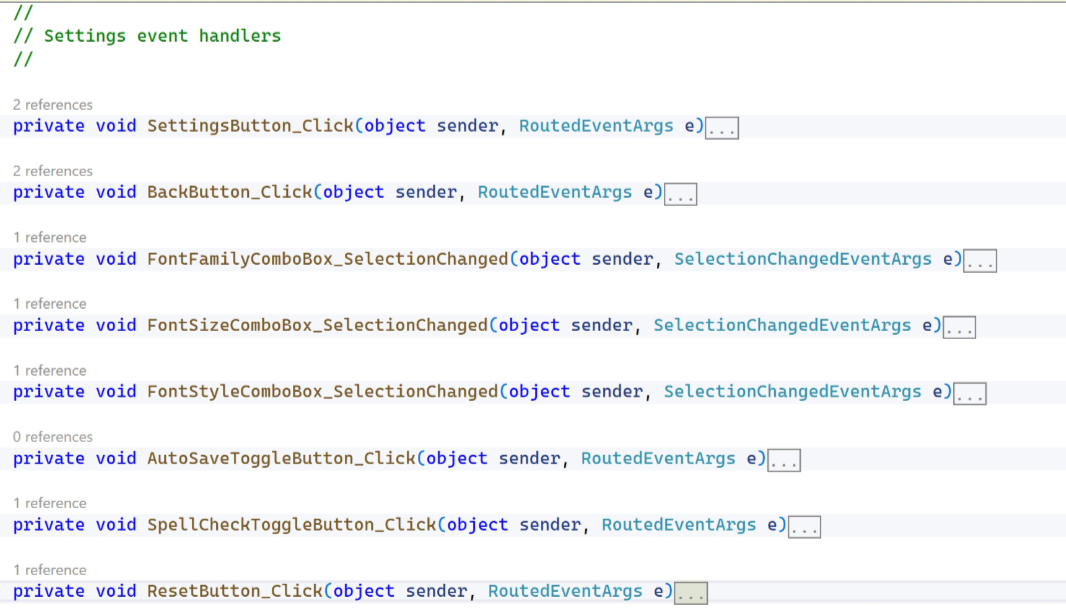Viewport: 1066px width, 609px height.
Task: Click SelectionChangedEventArgs type in FontStyleComboBox handler
Action: click(x=792, y=392)
